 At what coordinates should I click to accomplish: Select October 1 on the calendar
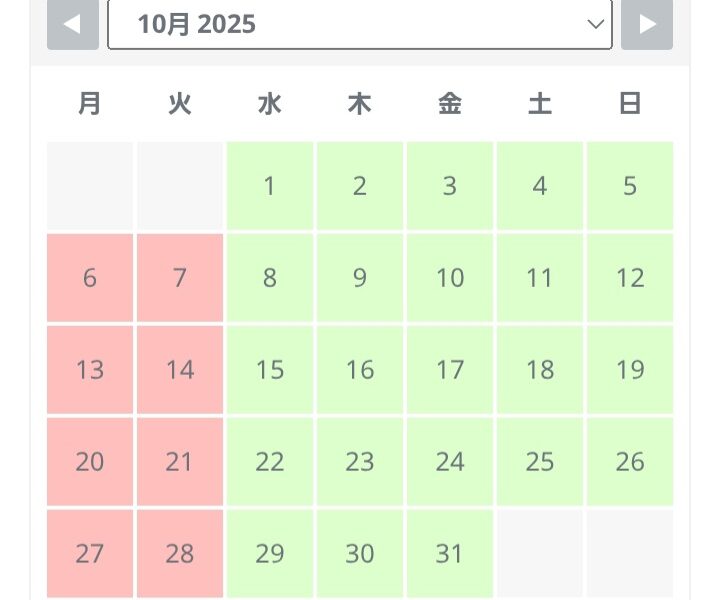pyautogui.click(x=270, y=186)
